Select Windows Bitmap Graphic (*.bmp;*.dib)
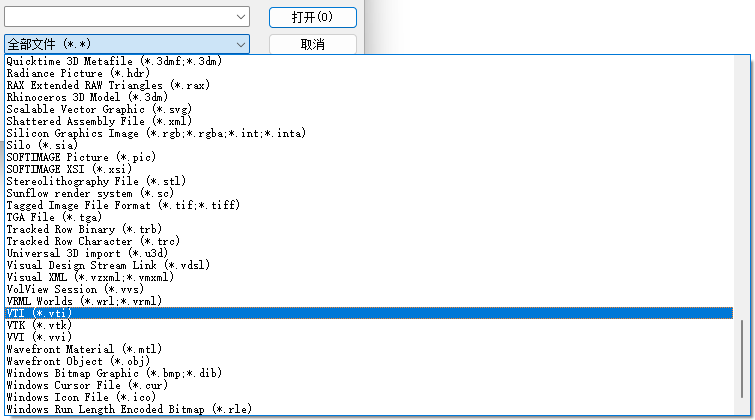 [369, 373]
